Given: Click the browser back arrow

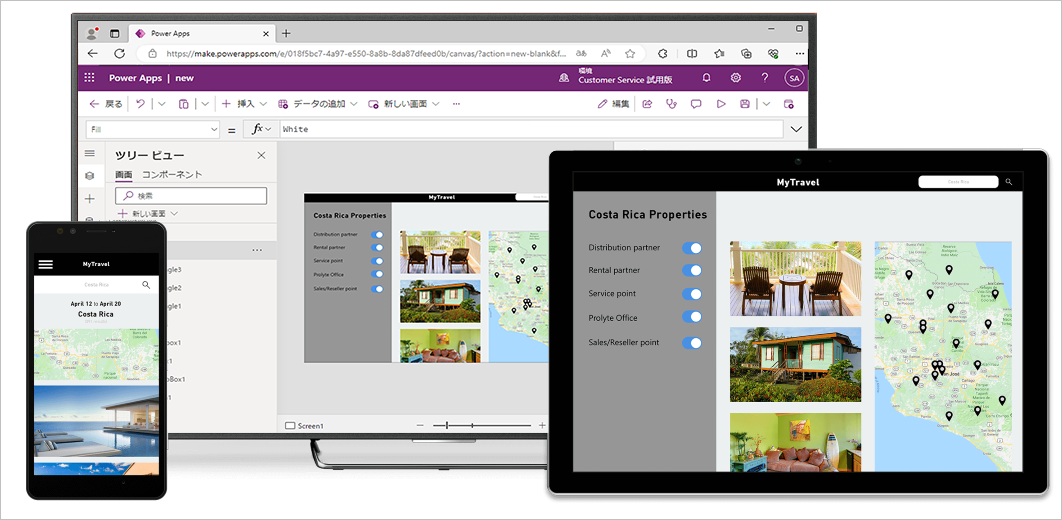Looking at the screenshot, I should [x=93, y=53].
